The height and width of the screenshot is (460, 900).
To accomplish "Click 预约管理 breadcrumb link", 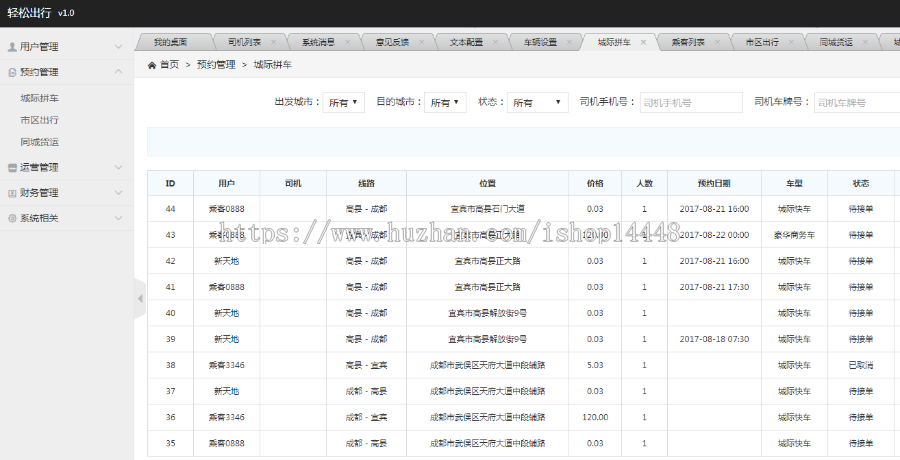I will (216, 65).
